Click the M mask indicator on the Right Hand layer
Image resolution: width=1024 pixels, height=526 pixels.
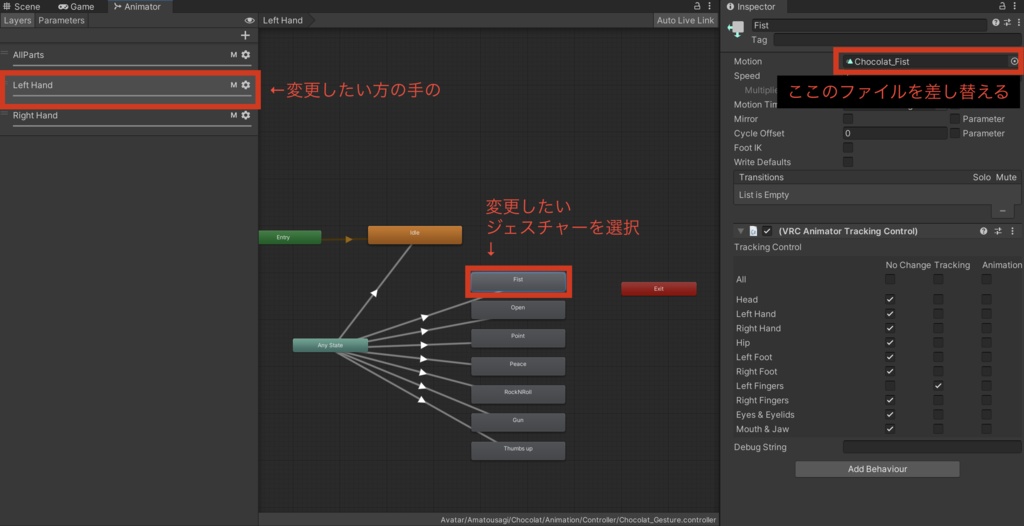click(233, 115)
